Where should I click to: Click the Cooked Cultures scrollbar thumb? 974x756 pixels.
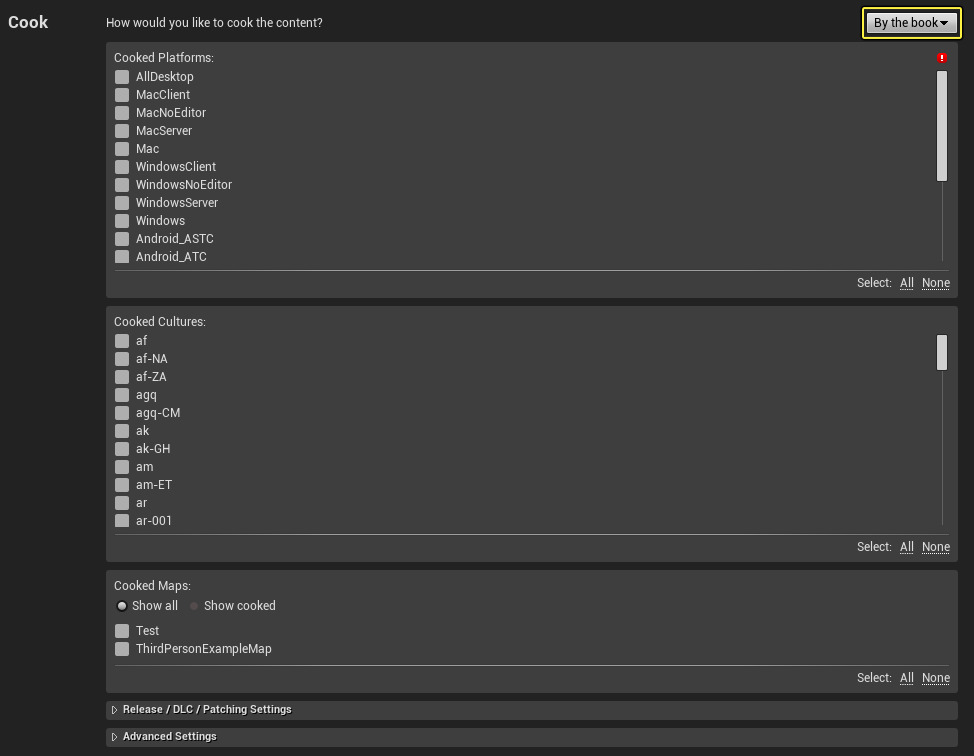(x=942, y=352)
